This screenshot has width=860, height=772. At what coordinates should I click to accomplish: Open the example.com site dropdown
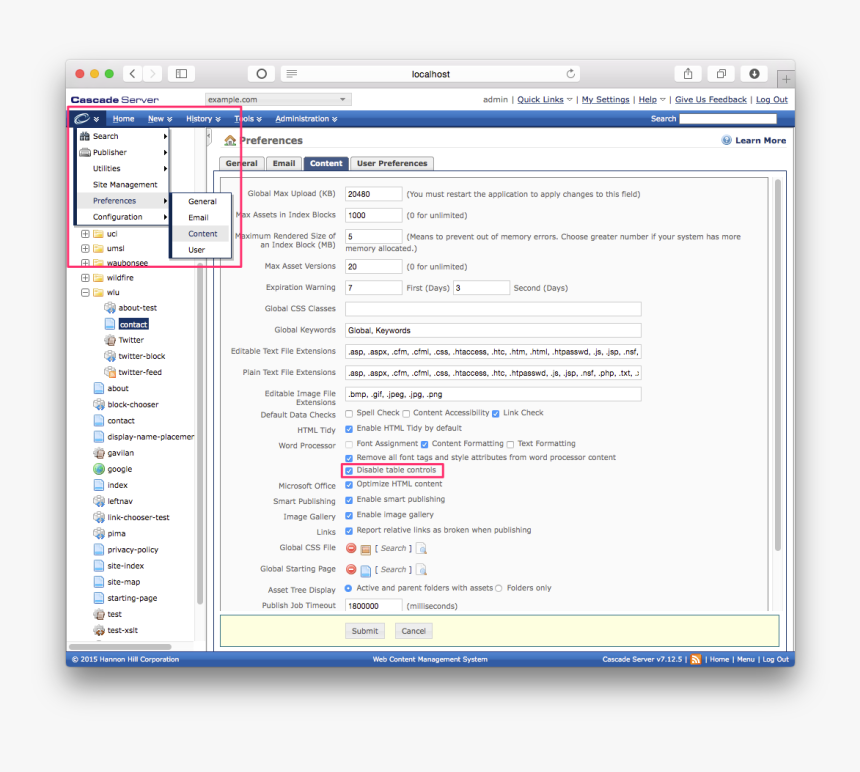278,99
